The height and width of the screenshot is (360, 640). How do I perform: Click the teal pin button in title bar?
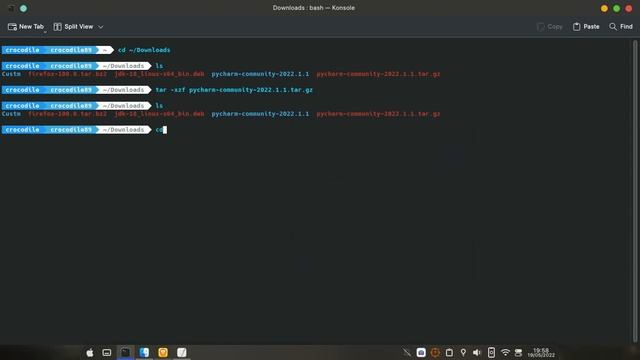24,8
